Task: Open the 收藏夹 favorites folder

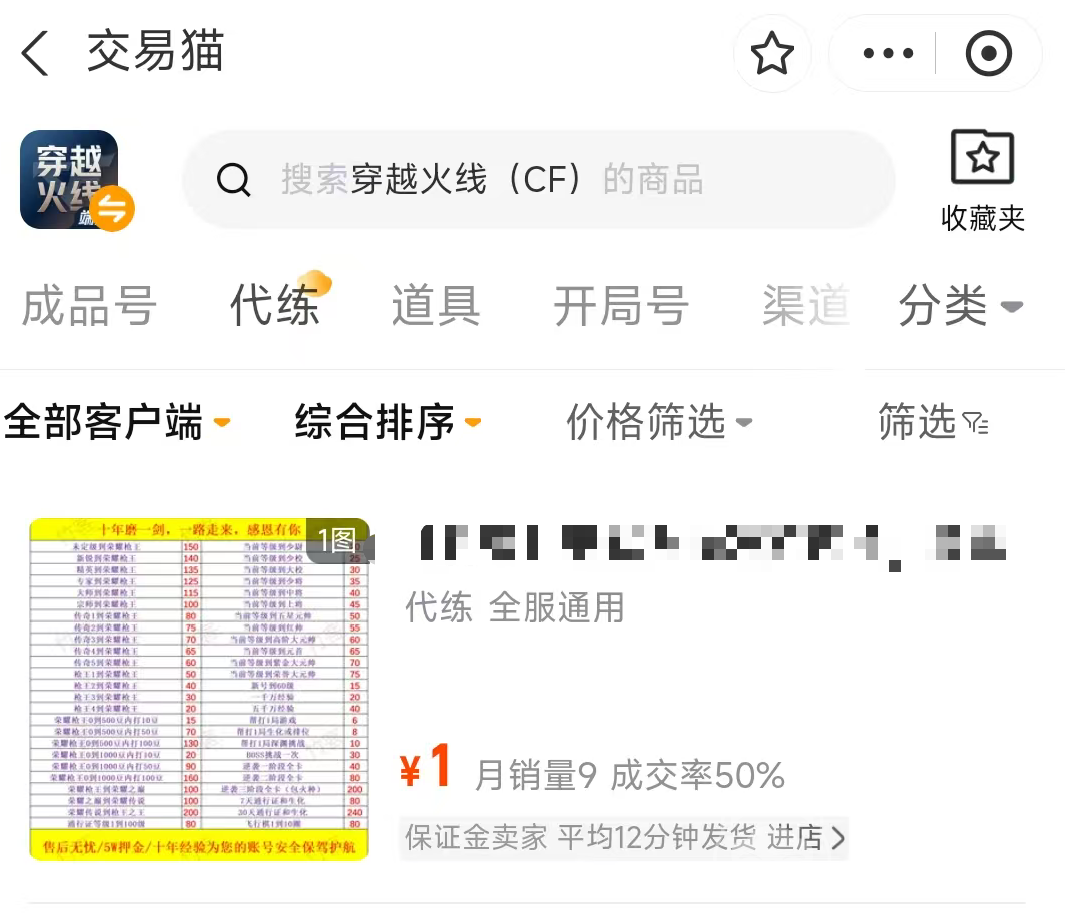Action: point(982,181)
